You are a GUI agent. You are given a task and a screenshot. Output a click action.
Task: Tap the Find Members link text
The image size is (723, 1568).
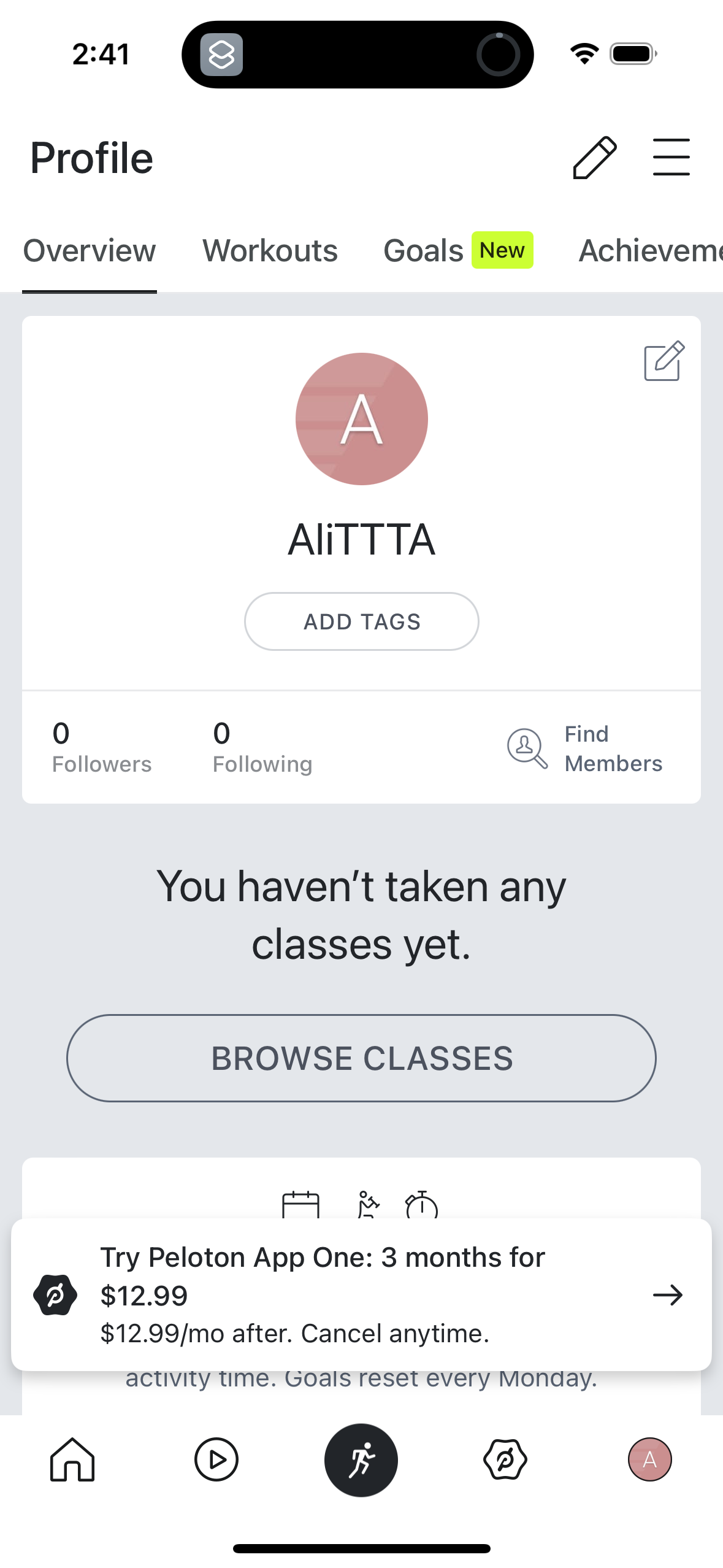(613, 748)
